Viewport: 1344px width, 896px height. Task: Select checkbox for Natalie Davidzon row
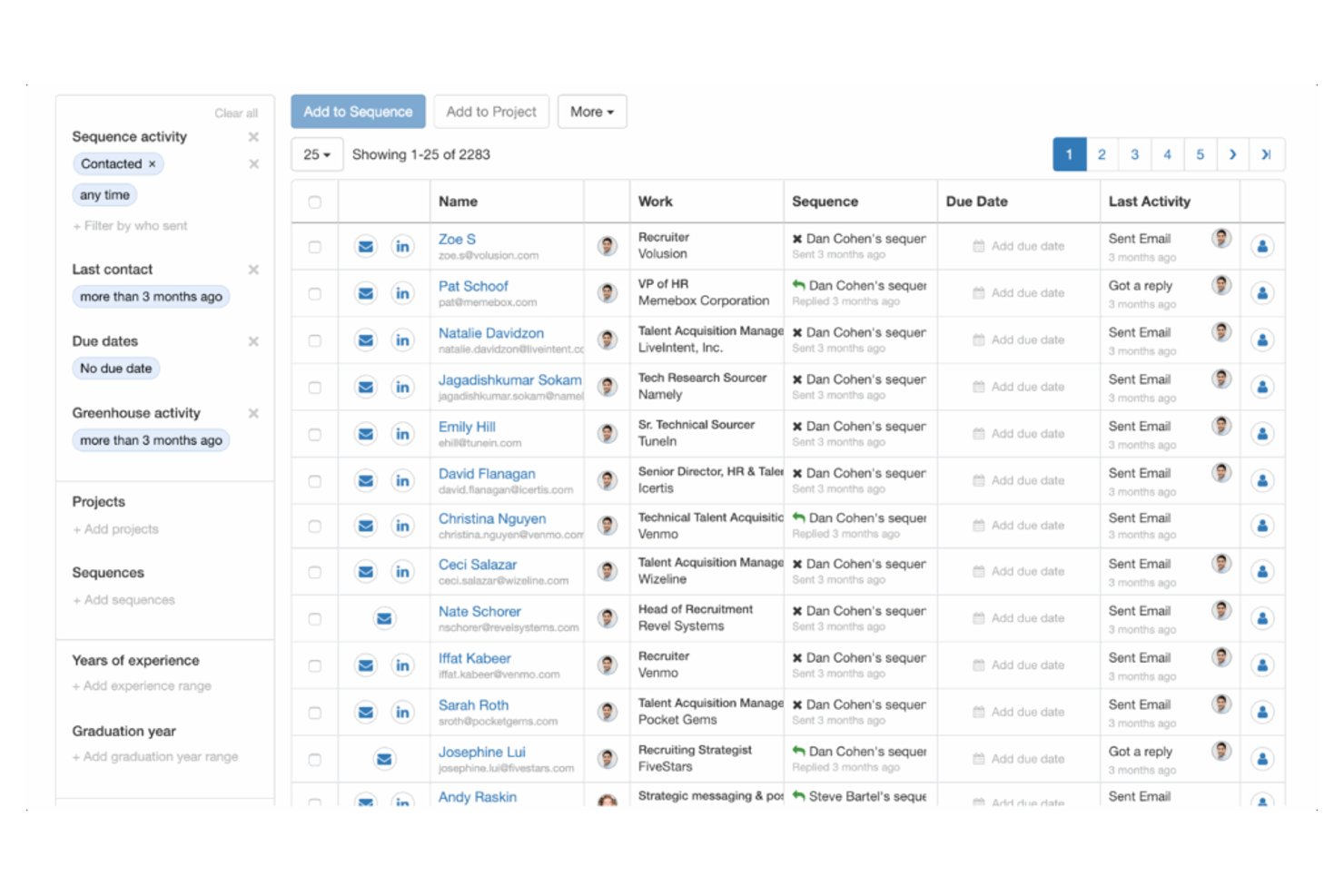[314, 341]
